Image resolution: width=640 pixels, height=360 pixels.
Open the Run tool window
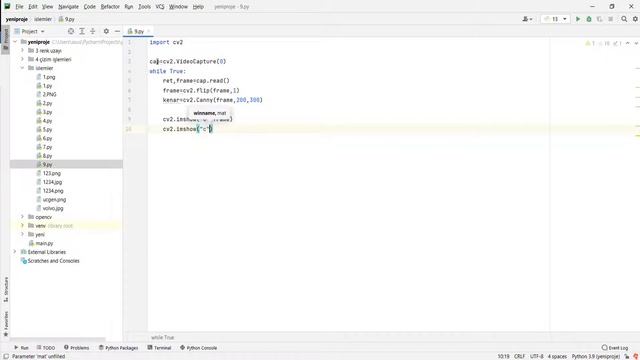point(21,348)
